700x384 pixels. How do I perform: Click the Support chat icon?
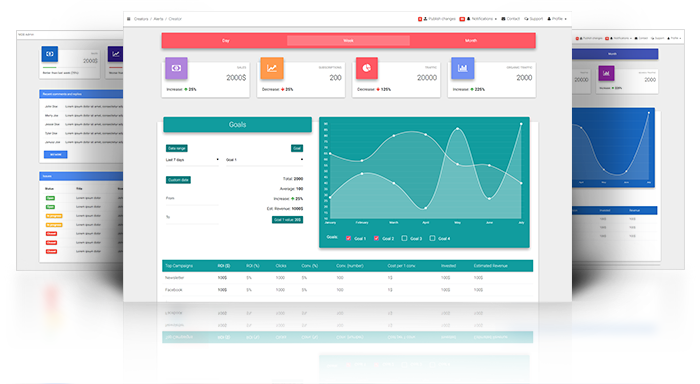pyautogui.click(x=526, y=19)
